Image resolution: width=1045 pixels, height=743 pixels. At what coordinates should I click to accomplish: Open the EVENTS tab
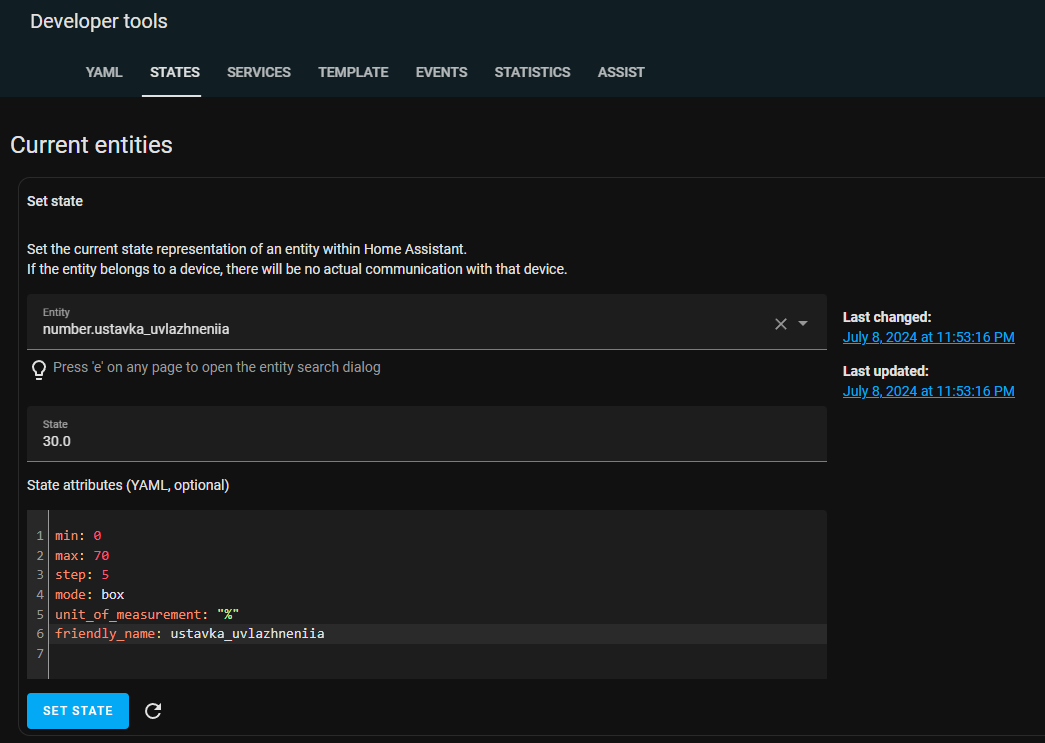(441, 72)
